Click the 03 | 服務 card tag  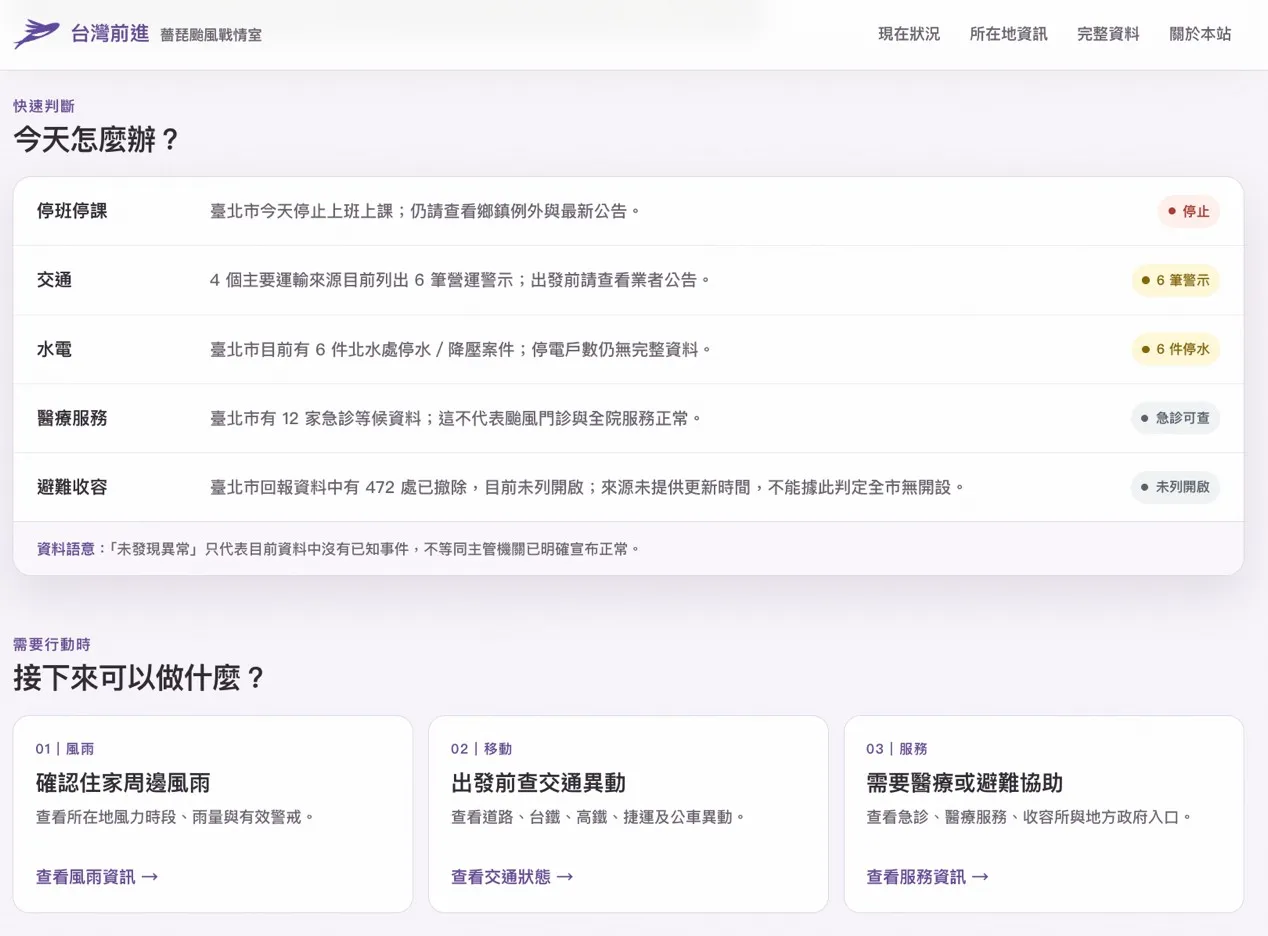(897, 749)
